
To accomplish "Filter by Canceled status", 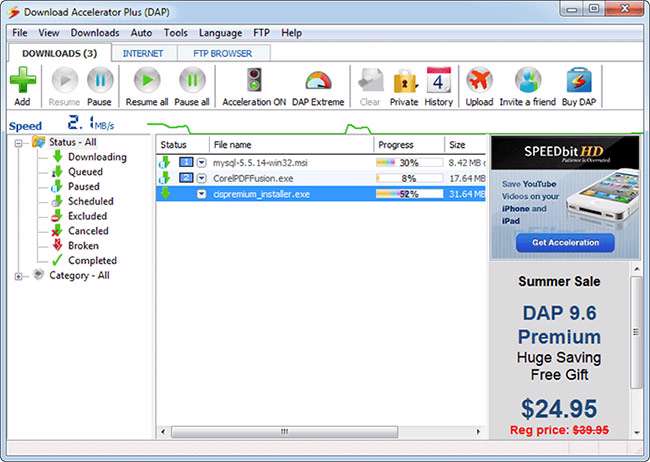I will click(88, 231).
